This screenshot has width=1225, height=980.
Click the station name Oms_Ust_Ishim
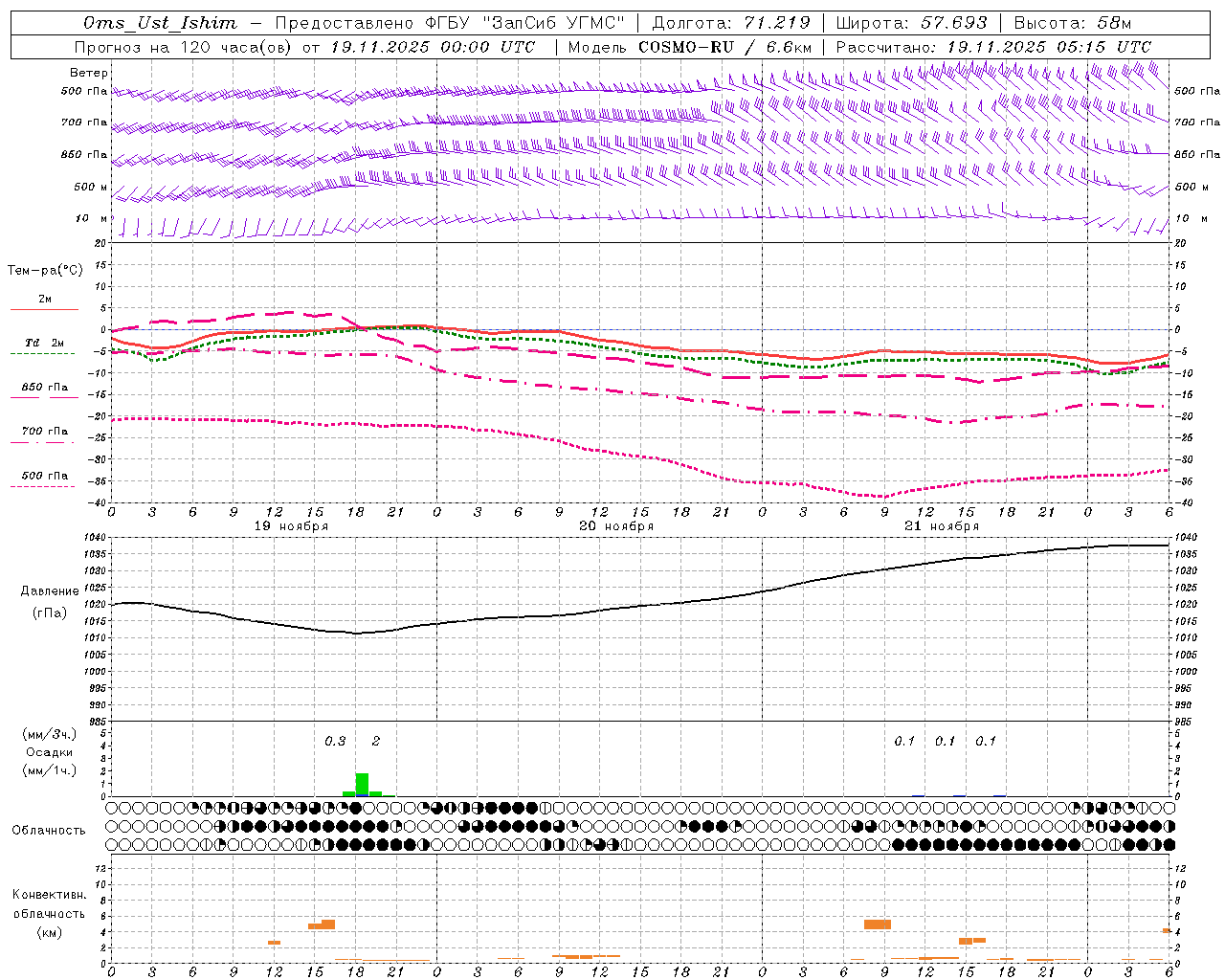160,23
